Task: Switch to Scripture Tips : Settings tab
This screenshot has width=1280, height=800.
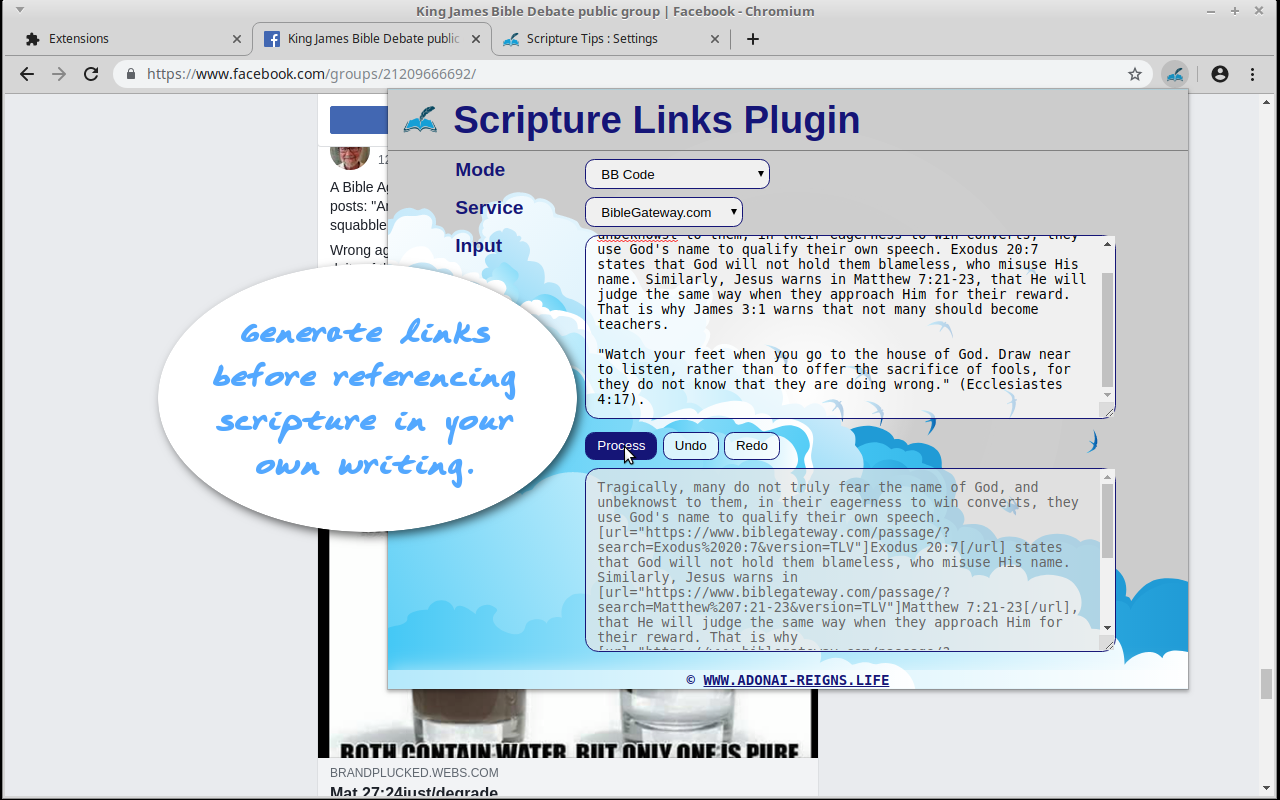Action: (x=610, y=39)
